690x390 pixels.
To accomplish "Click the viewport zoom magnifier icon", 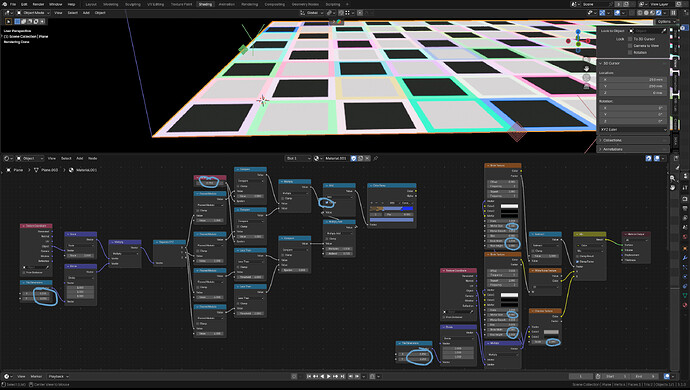I will pyautogui.click(x=587, y=59).
